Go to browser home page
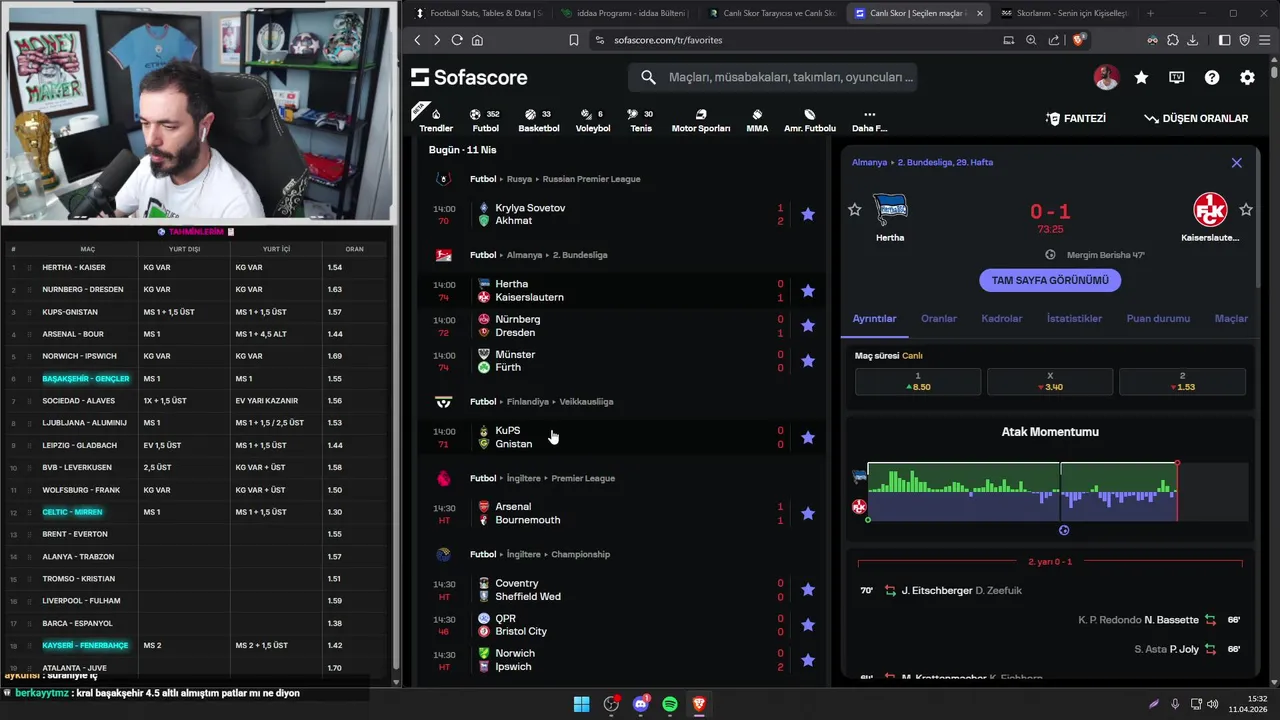The height and width of the screenshot is (720, 1280). (477, 40)
